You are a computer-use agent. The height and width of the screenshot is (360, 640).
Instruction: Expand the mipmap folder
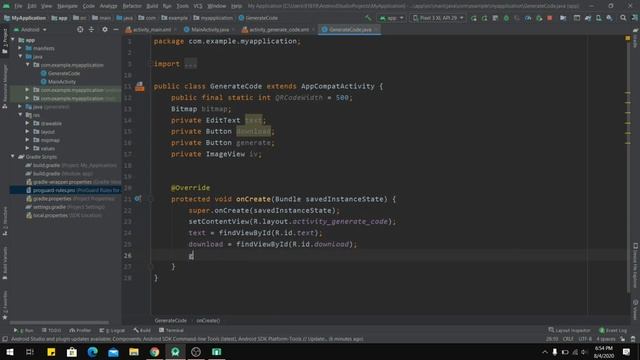(27, 140)
